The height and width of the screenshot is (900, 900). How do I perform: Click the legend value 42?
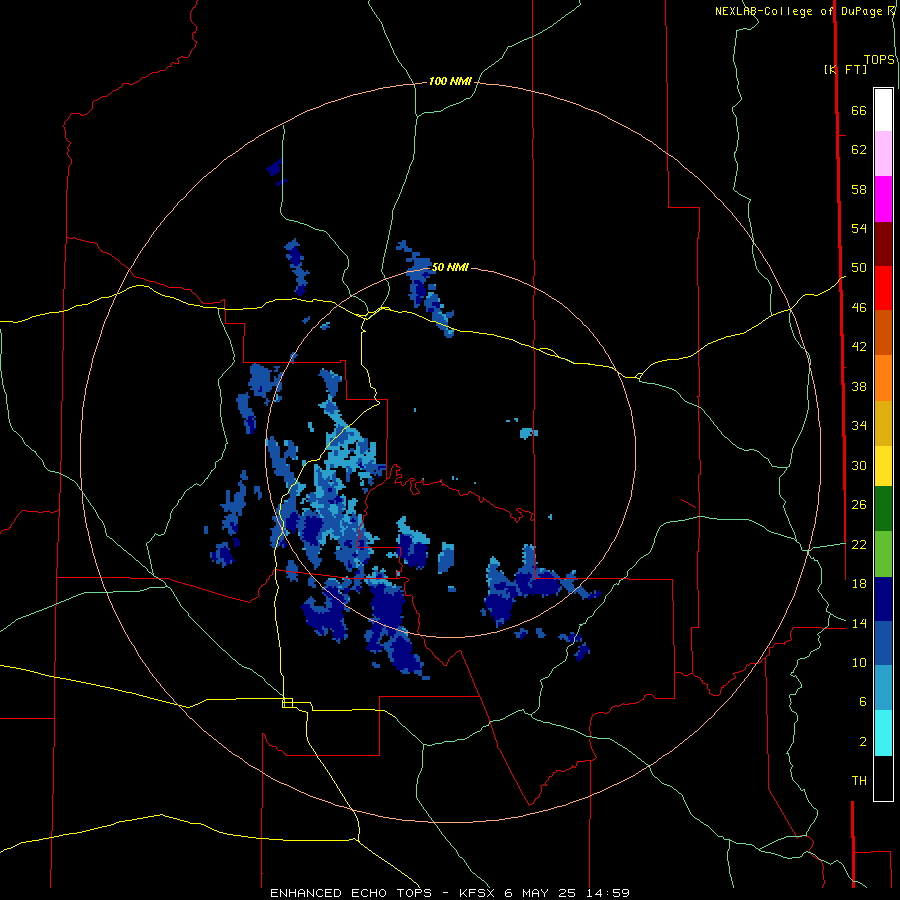click(859, 347)
